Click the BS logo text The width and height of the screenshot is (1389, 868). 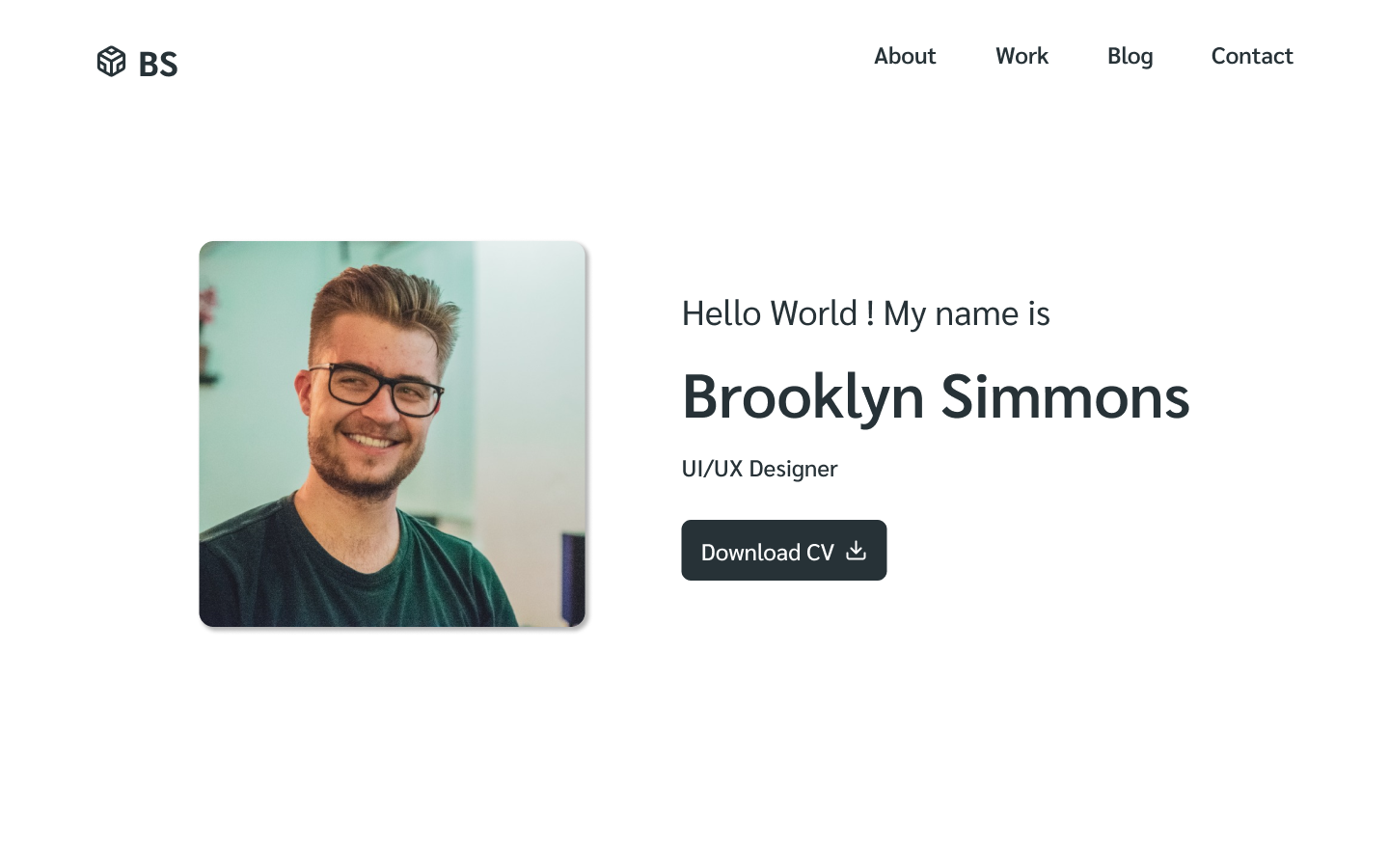point(158,65)
